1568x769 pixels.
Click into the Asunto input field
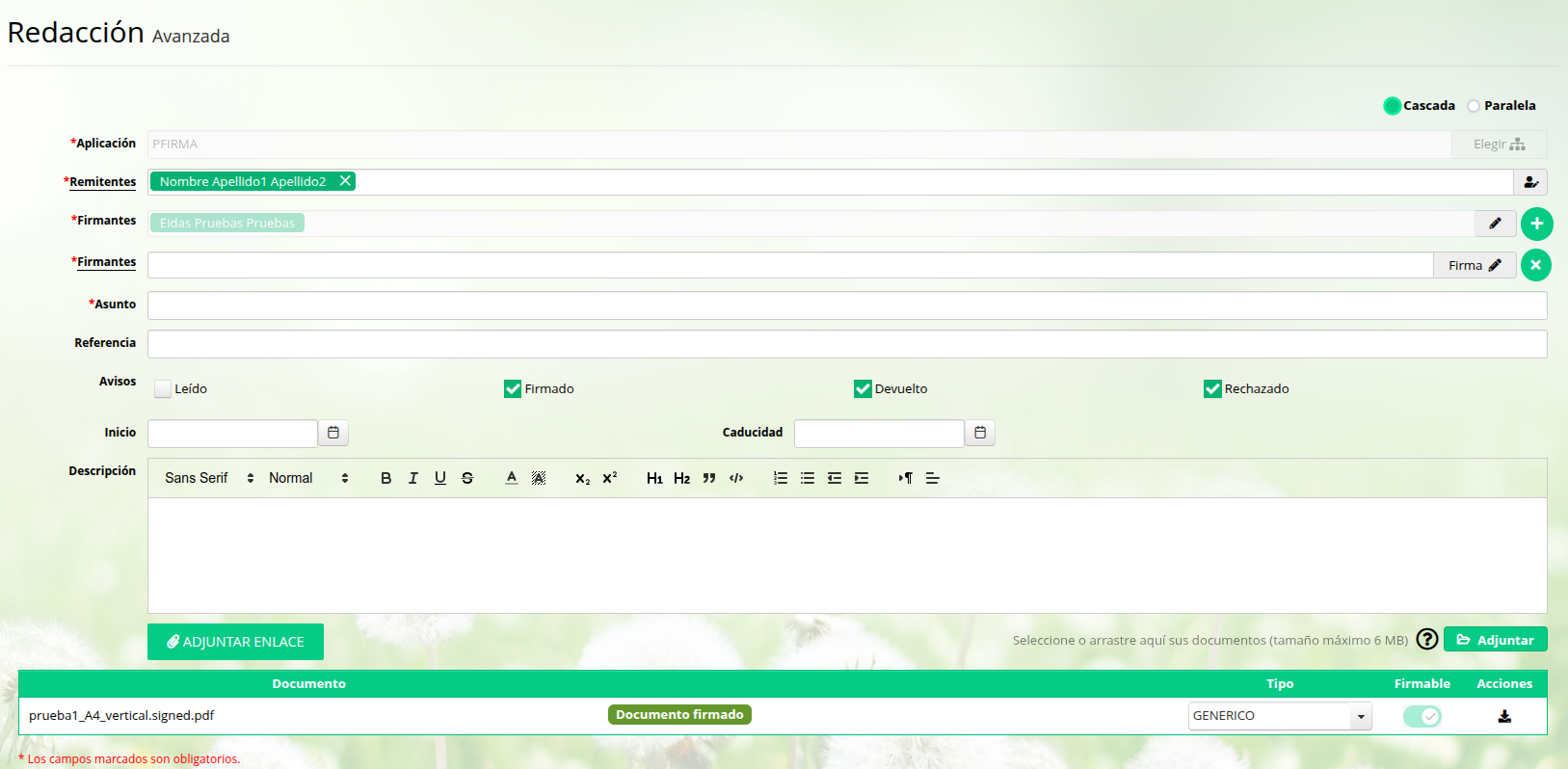(x=846, y=305)
